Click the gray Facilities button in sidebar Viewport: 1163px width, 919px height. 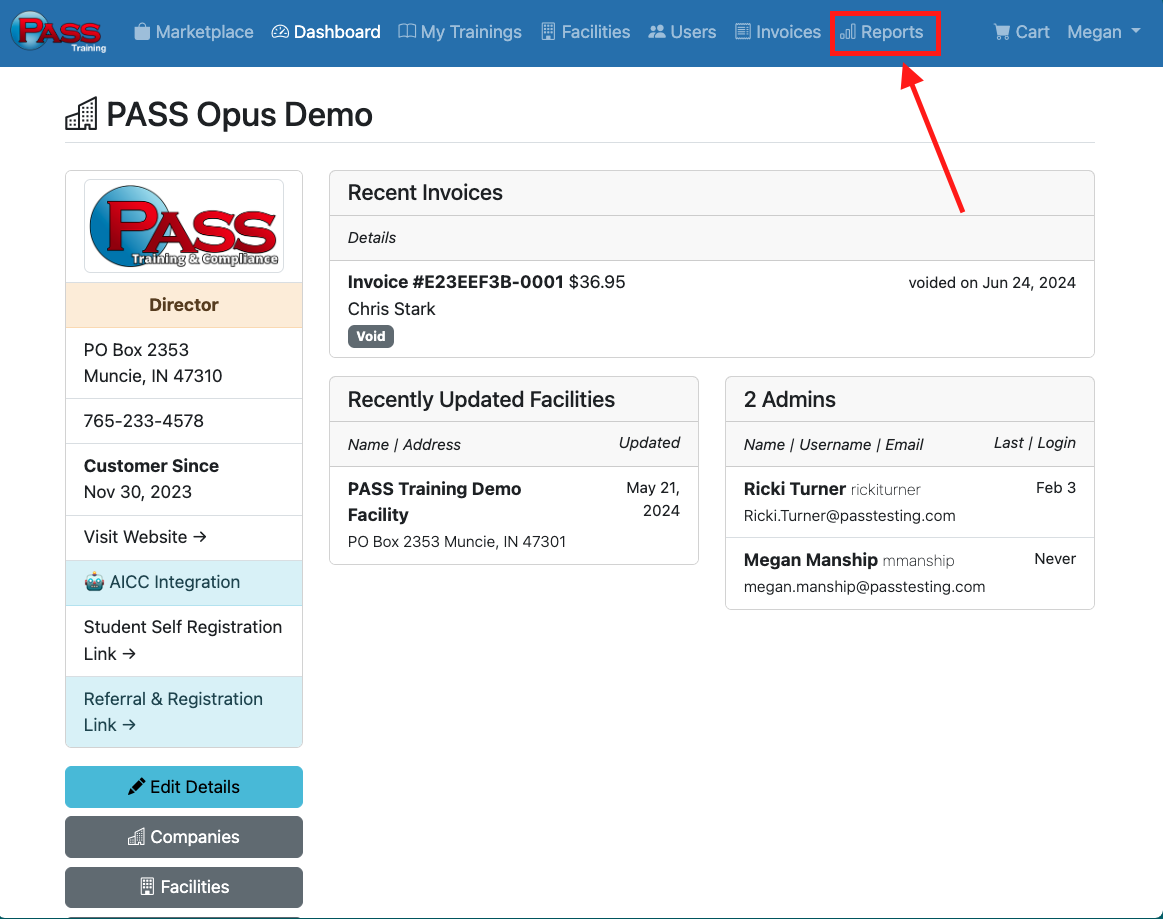184,887
